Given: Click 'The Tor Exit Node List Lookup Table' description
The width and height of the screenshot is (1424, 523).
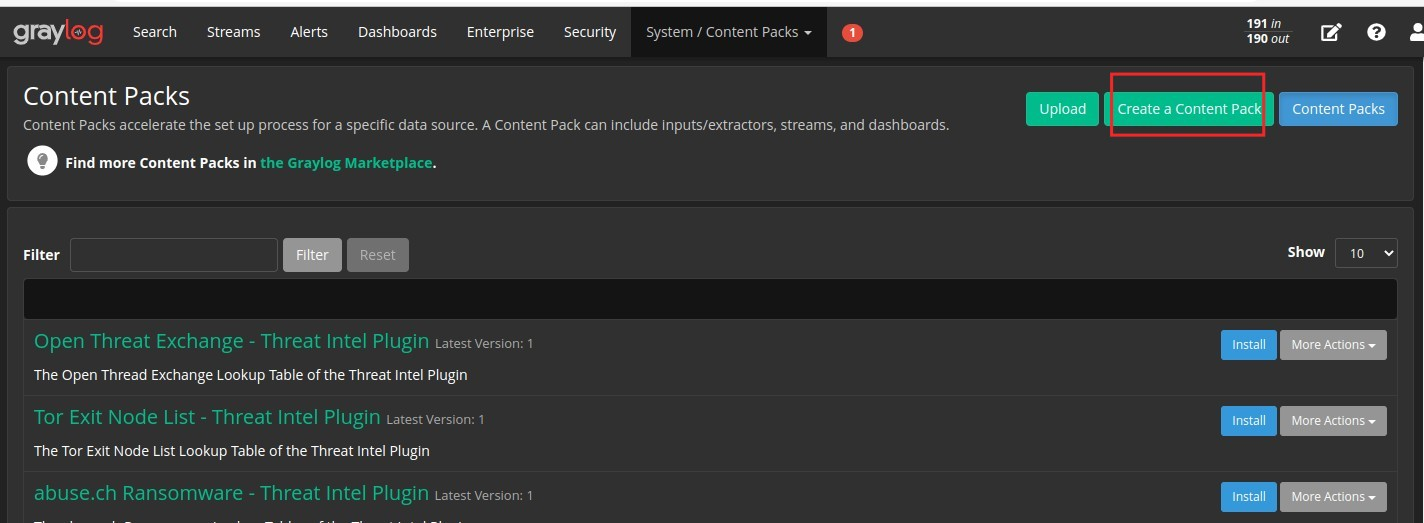Looking at the screenshot, I should 232,451.
